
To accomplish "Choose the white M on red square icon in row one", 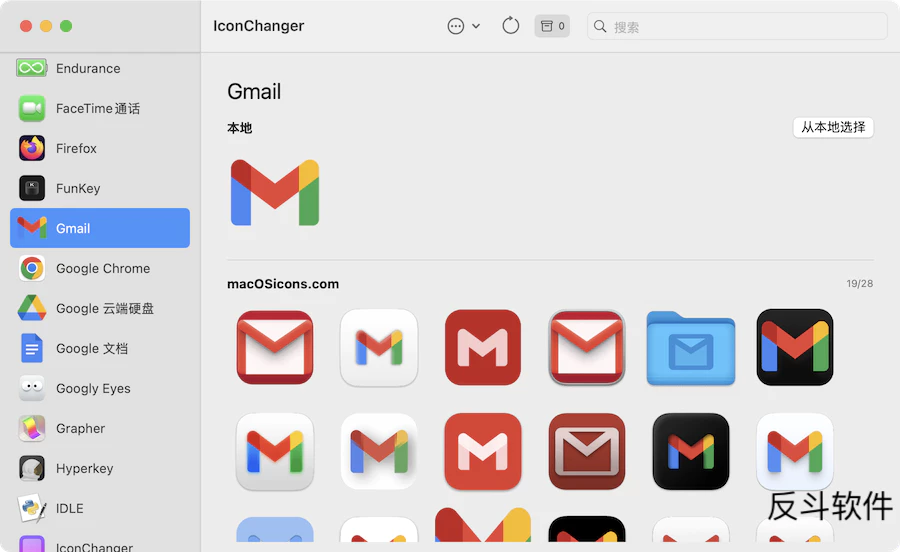I will [483, 347].
